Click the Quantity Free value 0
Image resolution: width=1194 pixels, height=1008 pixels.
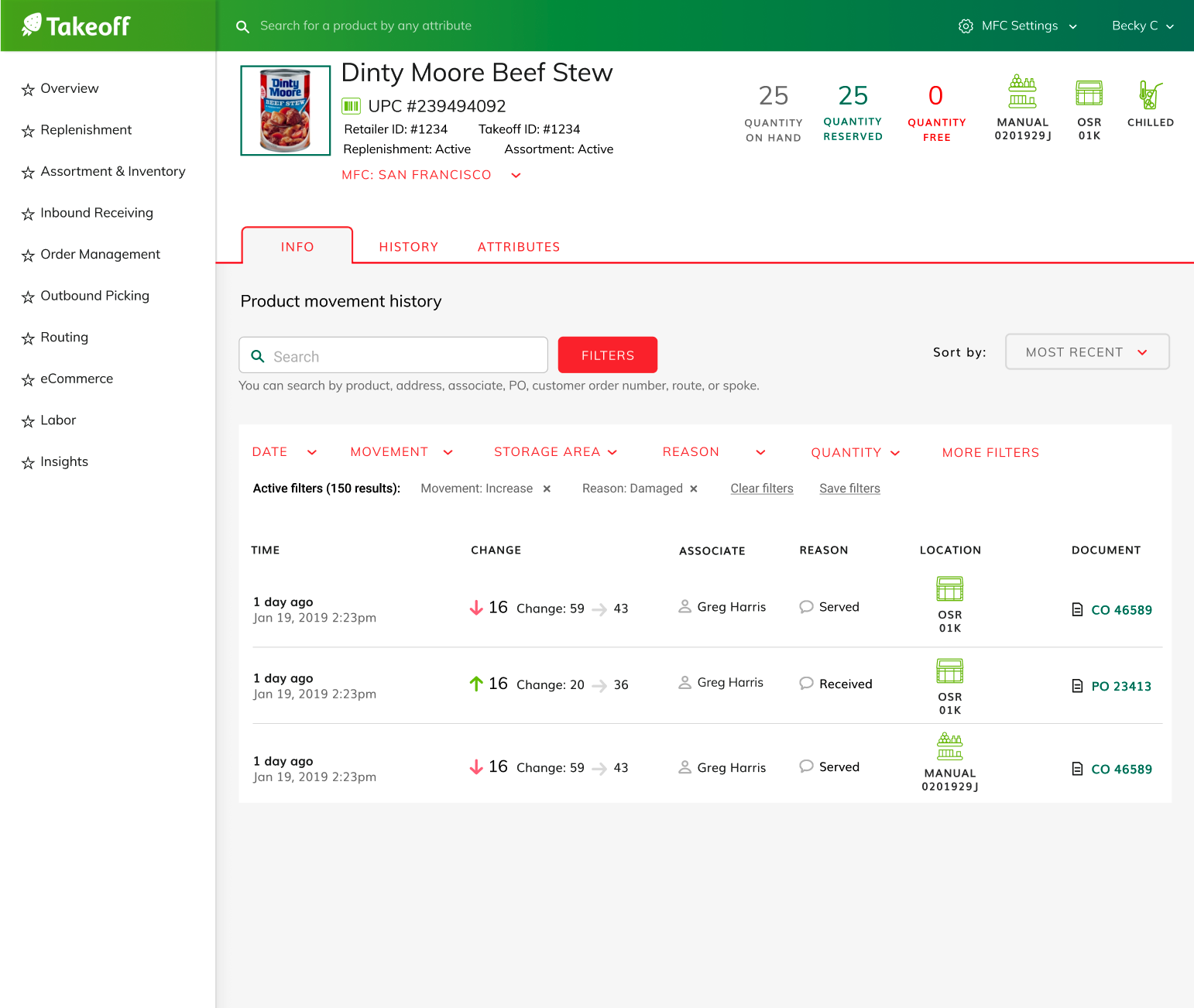(935, 95)
